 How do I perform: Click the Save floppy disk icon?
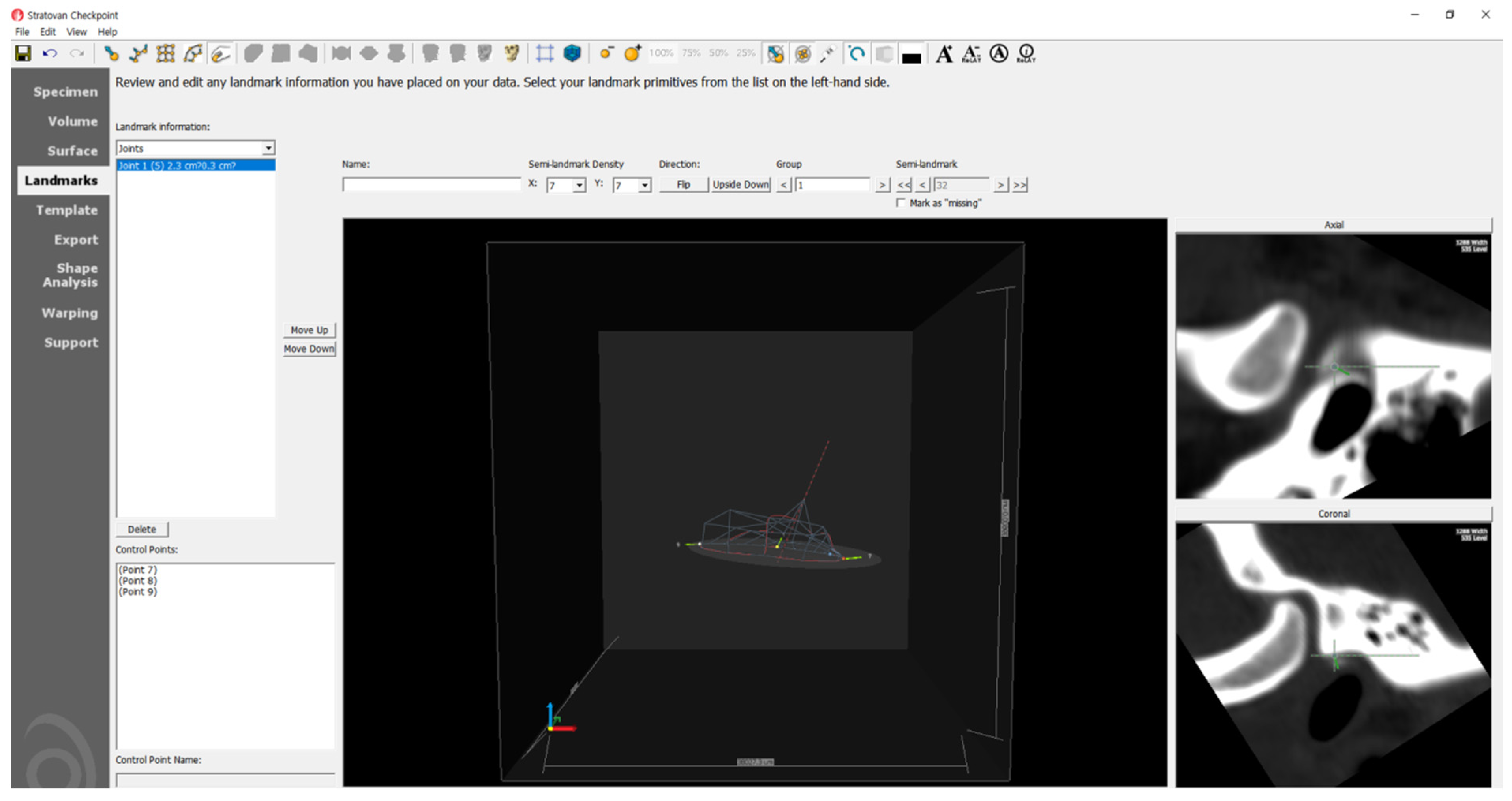click(23, 54)
